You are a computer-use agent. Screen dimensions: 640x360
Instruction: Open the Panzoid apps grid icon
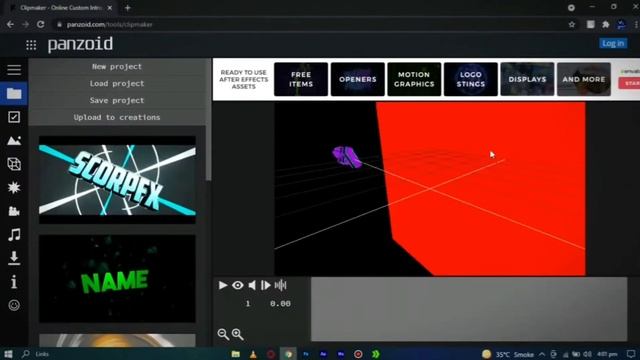tap(31, 44)
